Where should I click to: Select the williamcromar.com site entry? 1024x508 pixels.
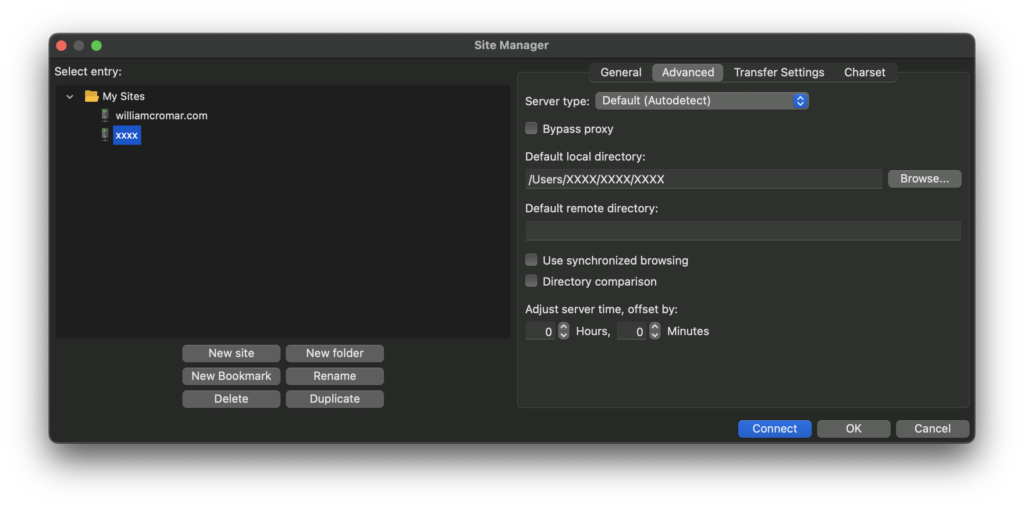[161, 116]
